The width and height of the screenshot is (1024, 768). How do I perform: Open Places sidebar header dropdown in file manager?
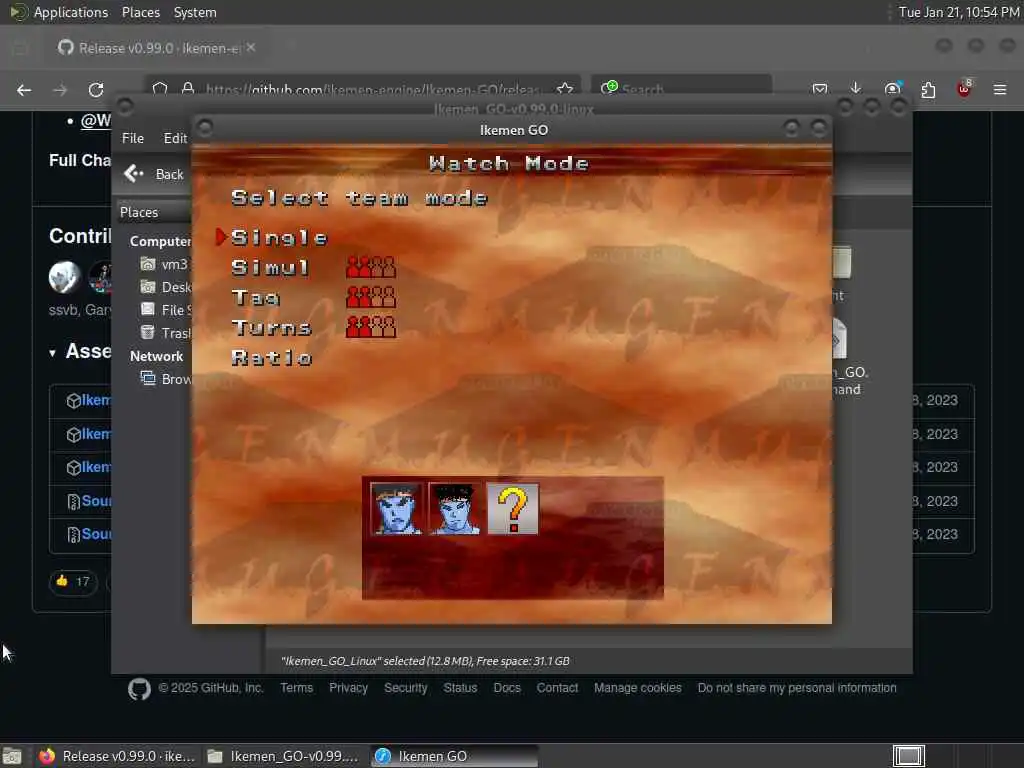tap(154, 212)
